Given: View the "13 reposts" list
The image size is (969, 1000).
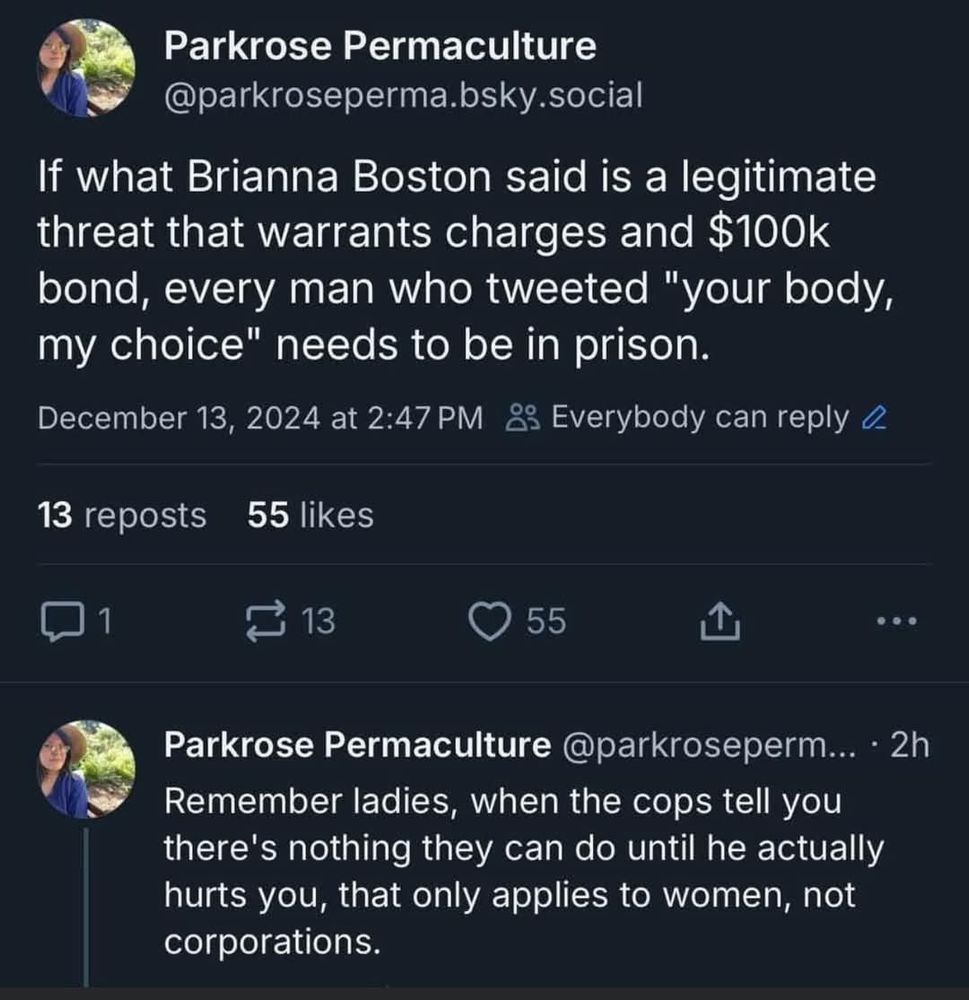Looking at the screenshot, I should coord(122,515).
